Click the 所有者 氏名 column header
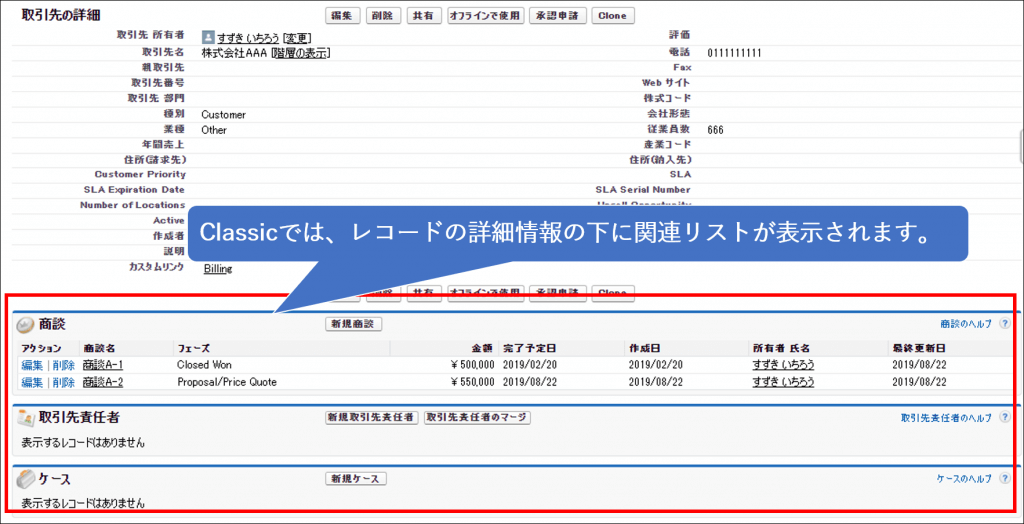The width and height of the screenshot is (1024, 524). tap(781, 348)
